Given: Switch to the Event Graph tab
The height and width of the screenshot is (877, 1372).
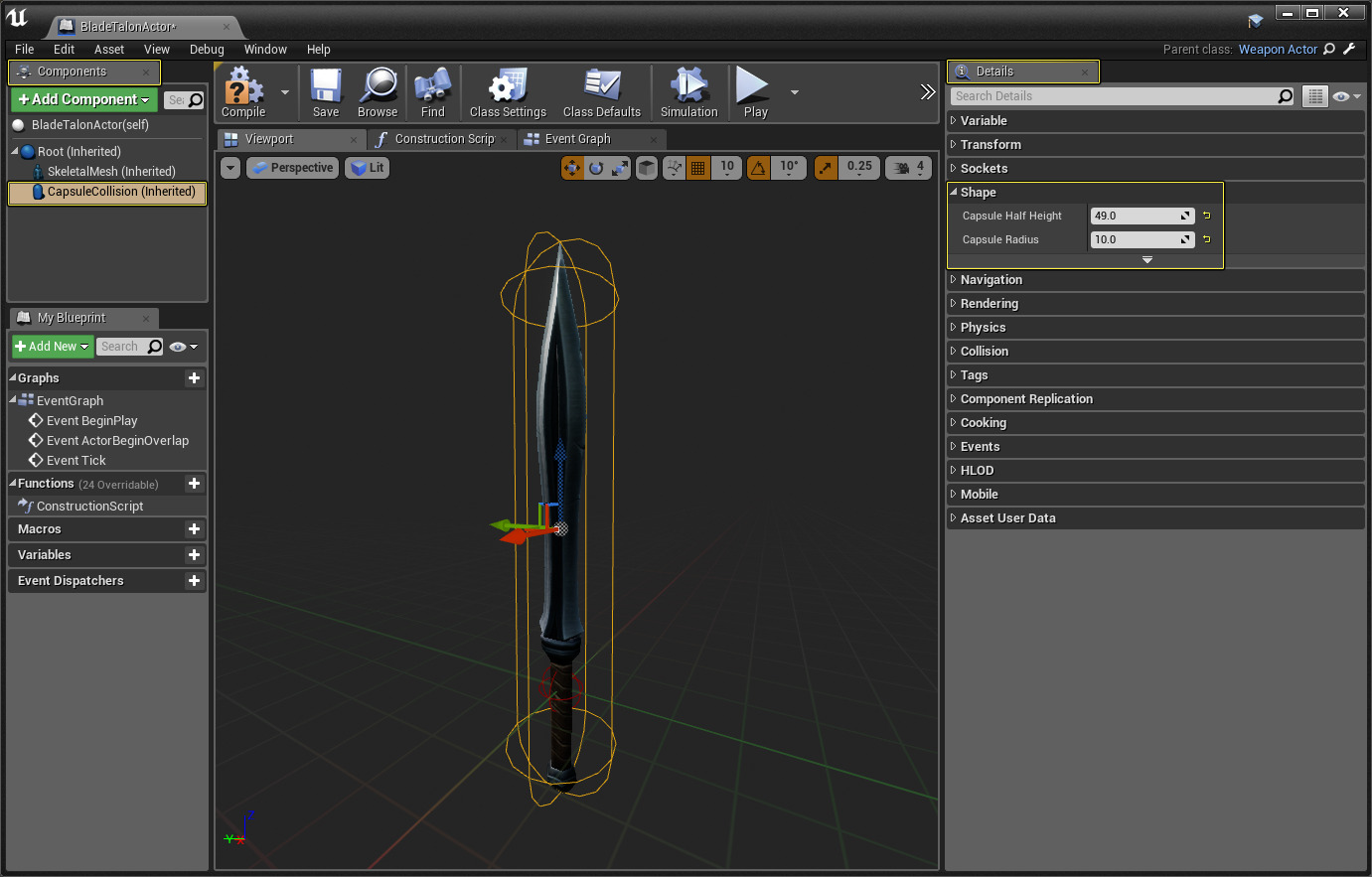Looking at the screenshot, I should click(x=577, y=139).
